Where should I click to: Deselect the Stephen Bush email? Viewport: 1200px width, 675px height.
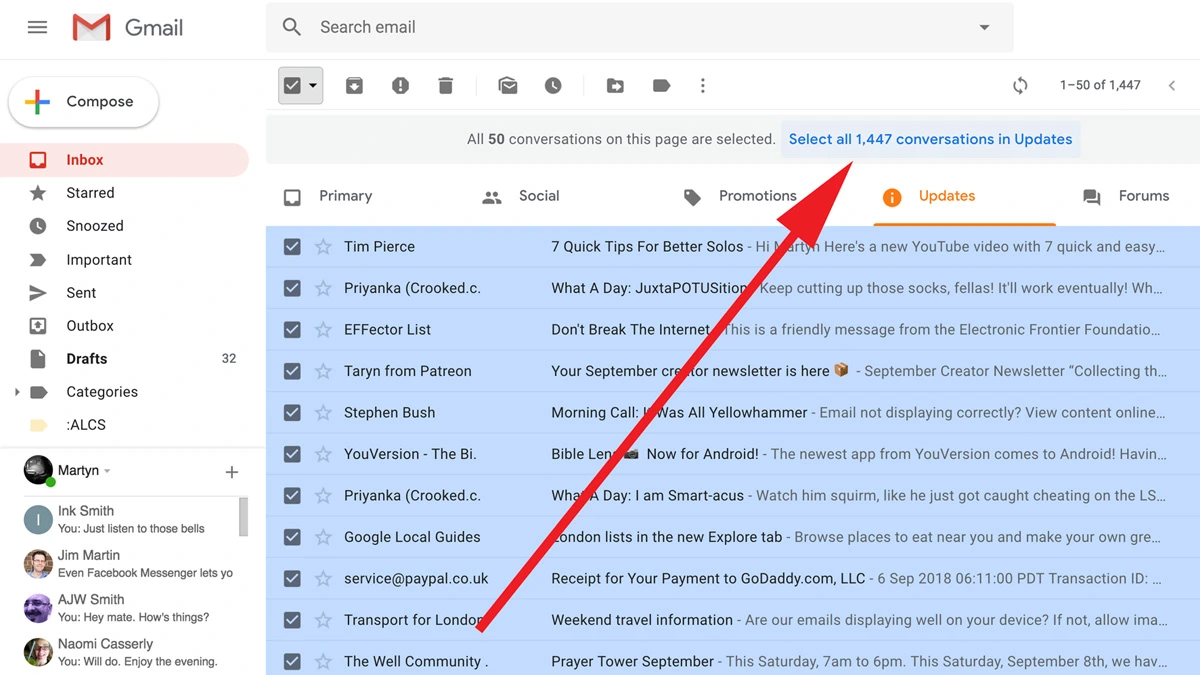coord(292,413)
